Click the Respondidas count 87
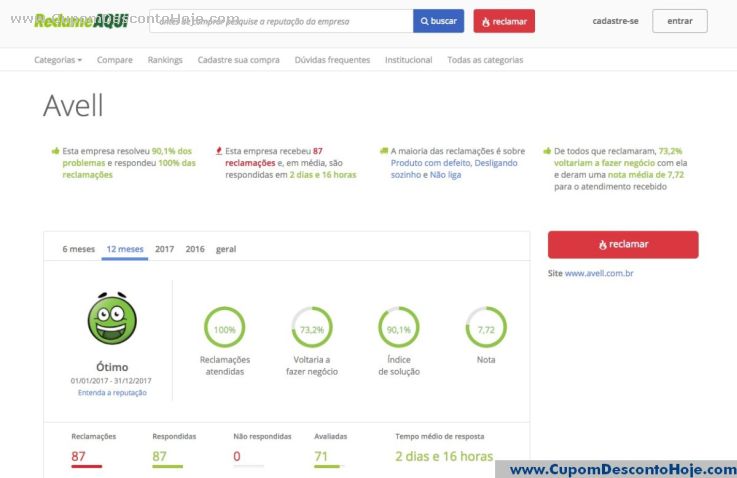The image size is (737, 478). pos(159,456)
